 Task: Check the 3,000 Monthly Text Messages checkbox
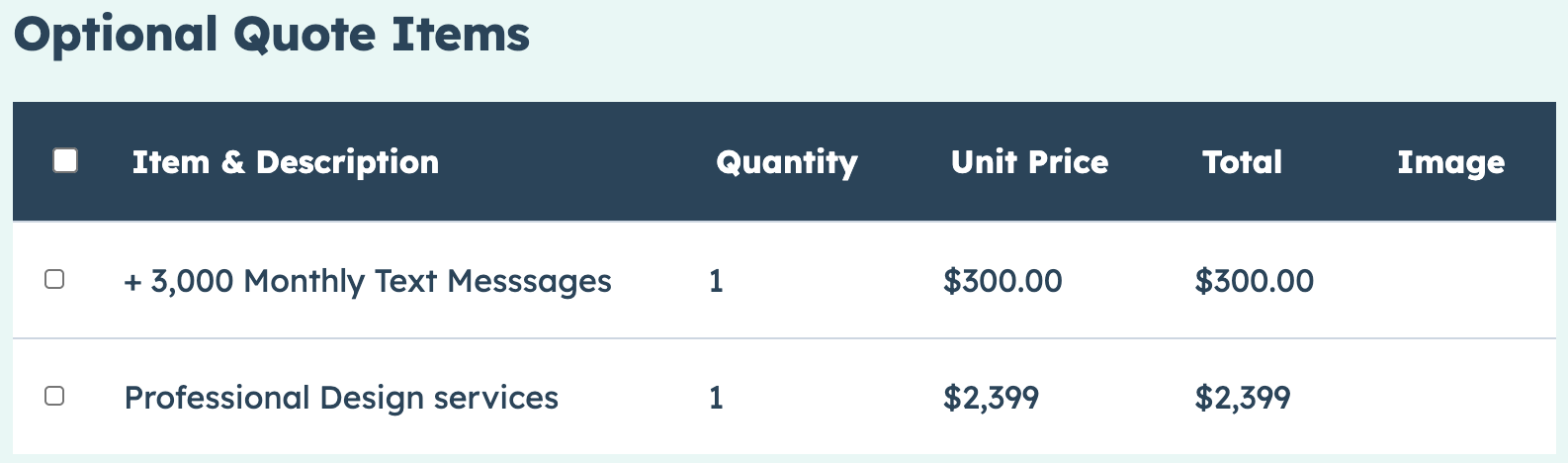click(x=54, y=280)
